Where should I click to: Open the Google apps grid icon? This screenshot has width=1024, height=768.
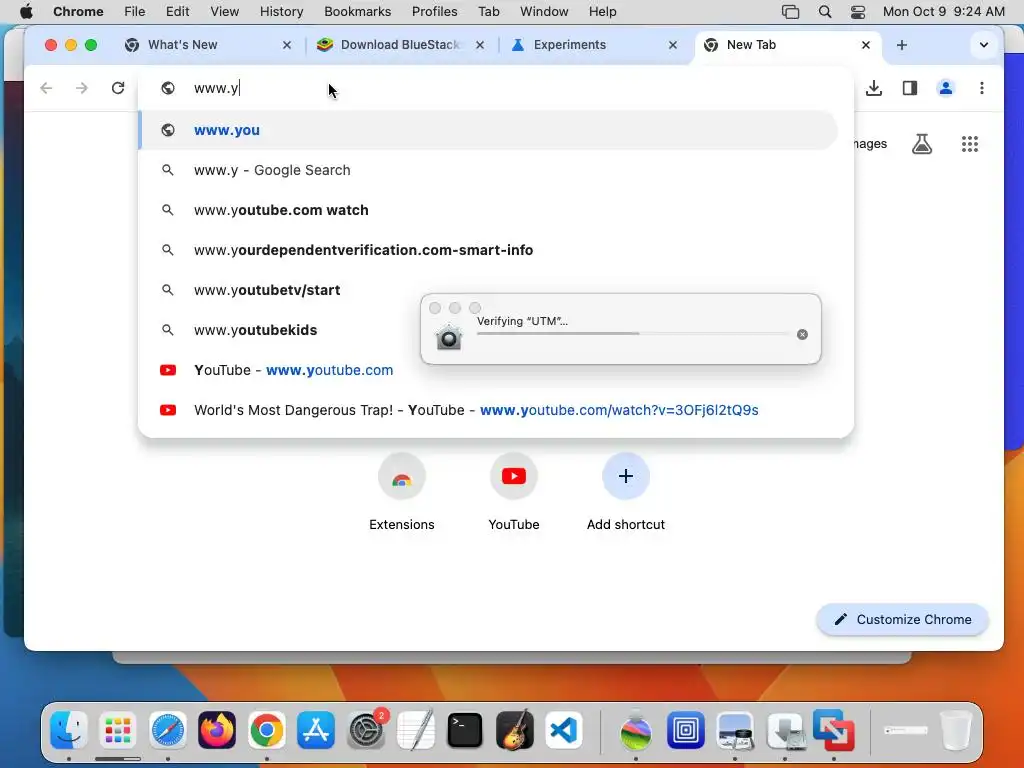coord(970,144)
